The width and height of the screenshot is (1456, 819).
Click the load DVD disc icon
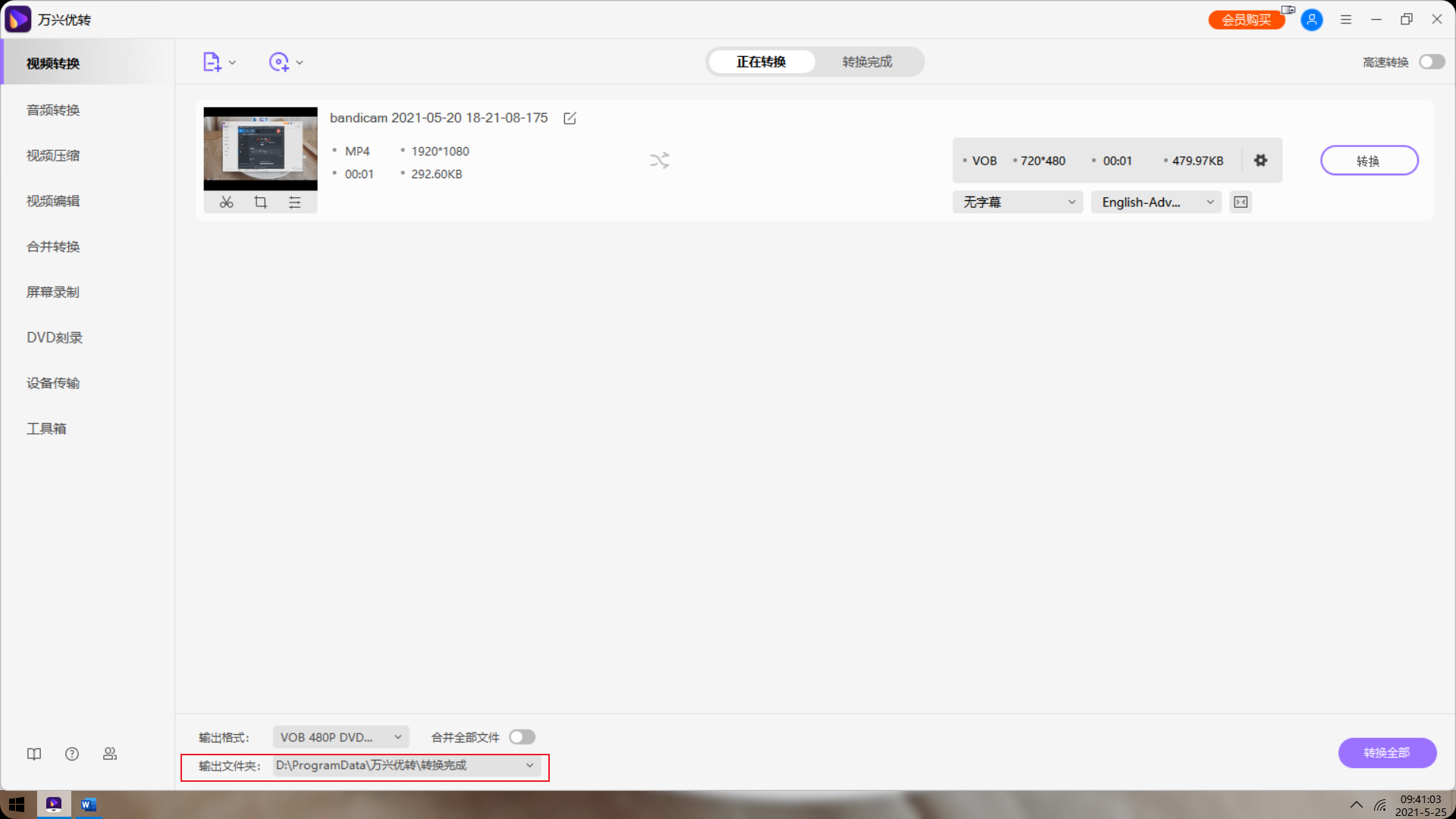[279, 62]
